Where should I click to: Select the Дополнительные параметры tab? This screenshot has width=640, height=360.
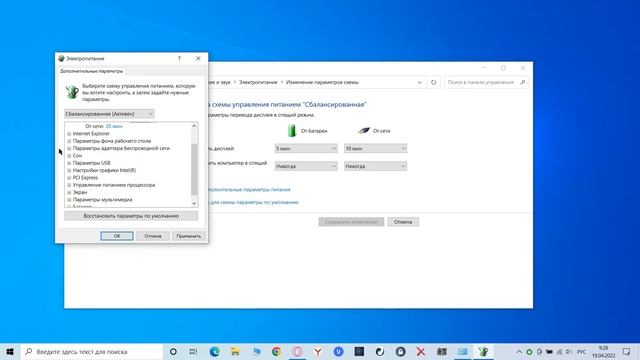[91, 71]
